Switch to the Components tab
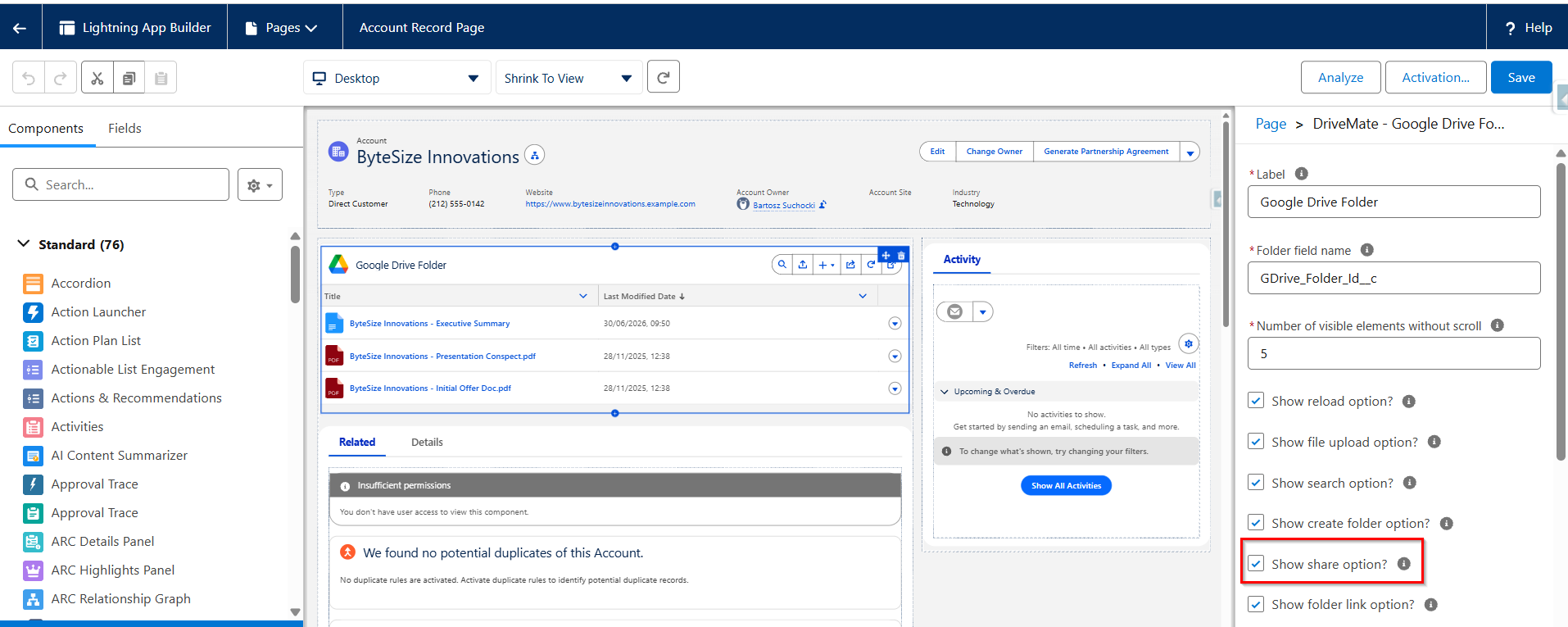Viewport: 1568px width, 627px height. 46,129
